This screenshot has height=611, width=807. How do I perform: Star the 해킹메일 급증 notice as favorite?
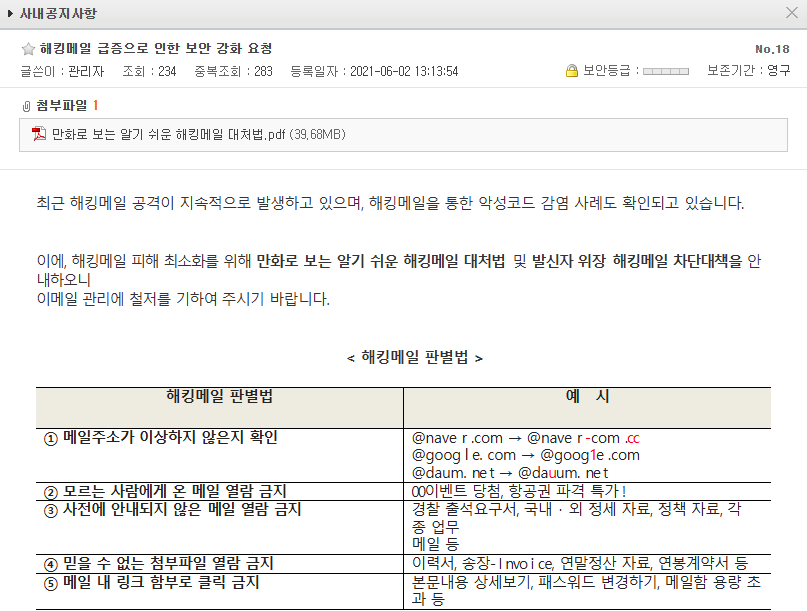[28, 49]
